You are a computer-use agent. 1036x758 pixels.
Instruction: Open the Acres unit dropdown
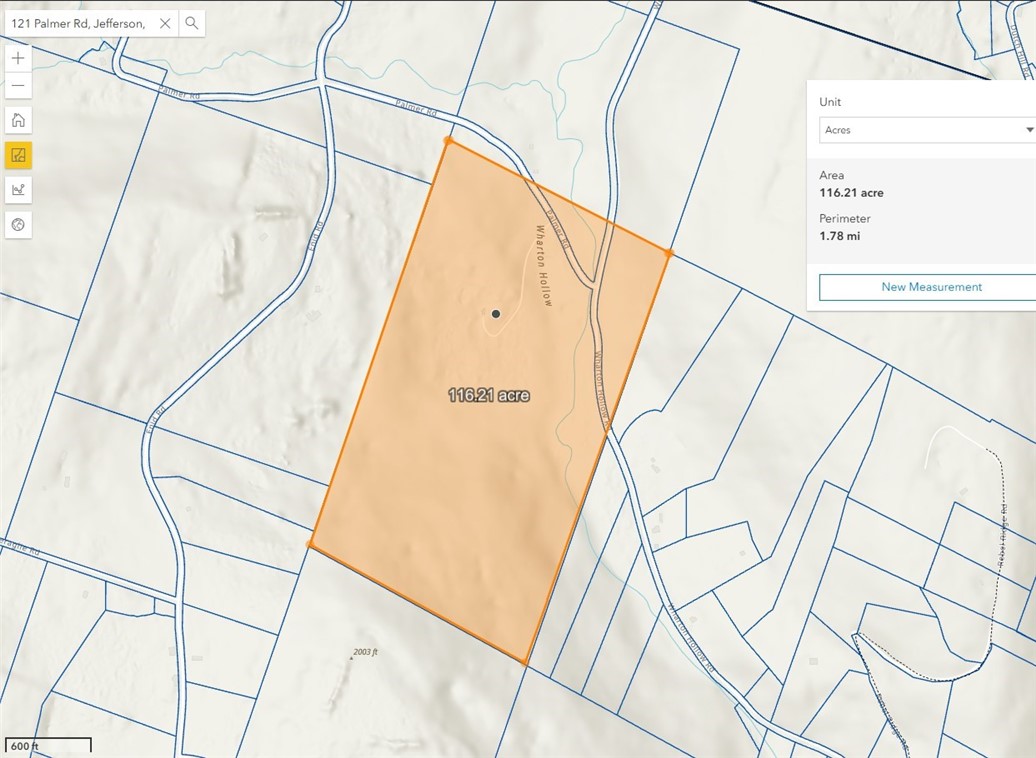(927, 130)
